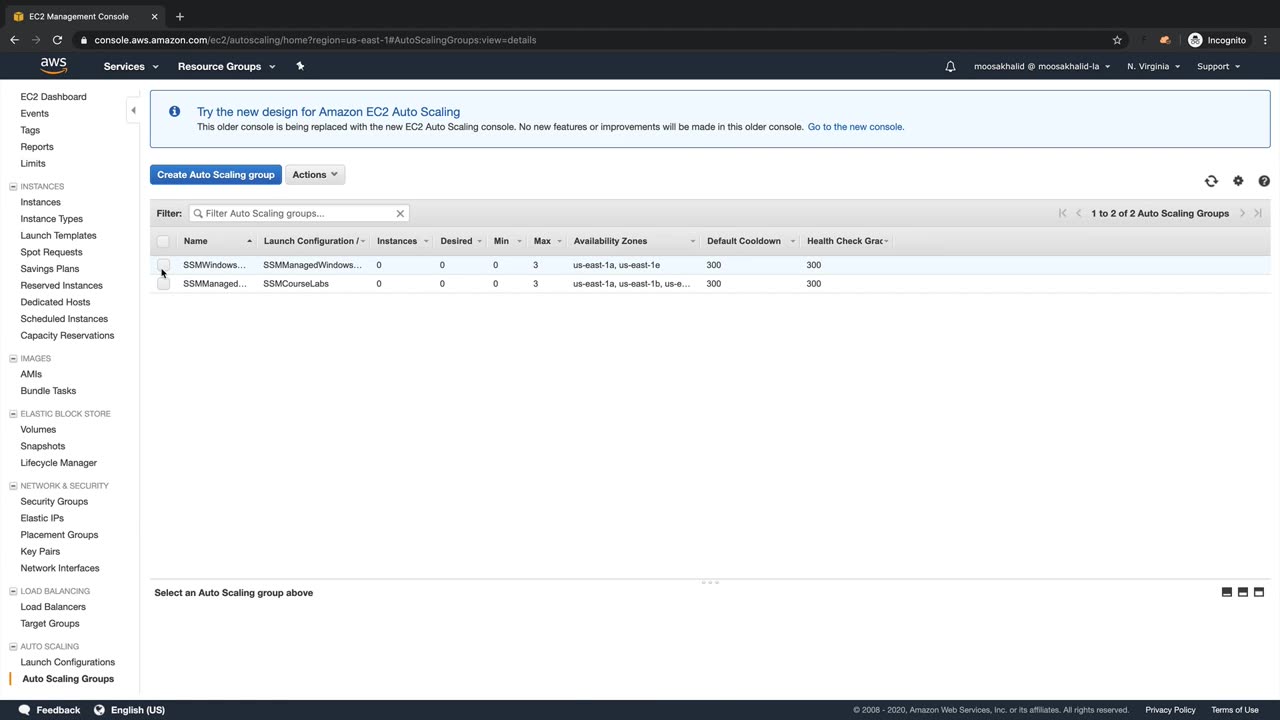Go to Security Groups in sidebar
1280x720 pixels.
[x=54, y=501]
